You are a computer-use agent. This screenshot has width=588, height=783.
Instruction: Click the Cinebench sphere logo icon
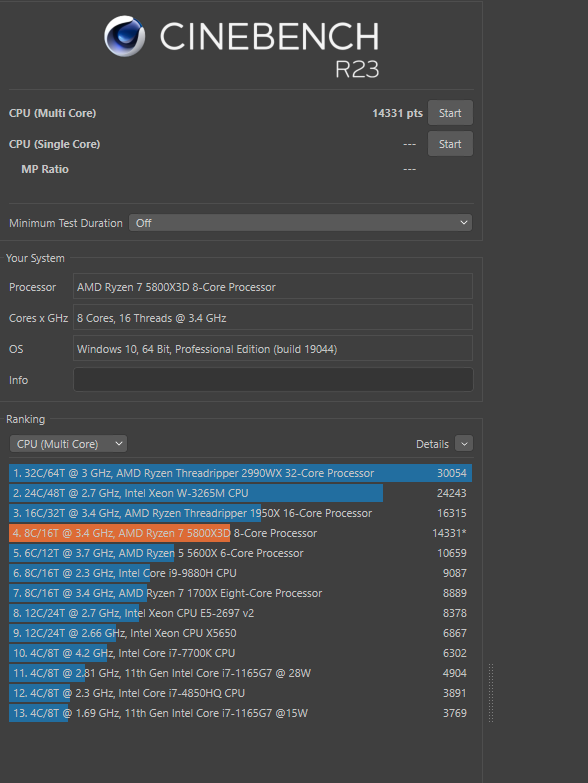pos(125,36)
